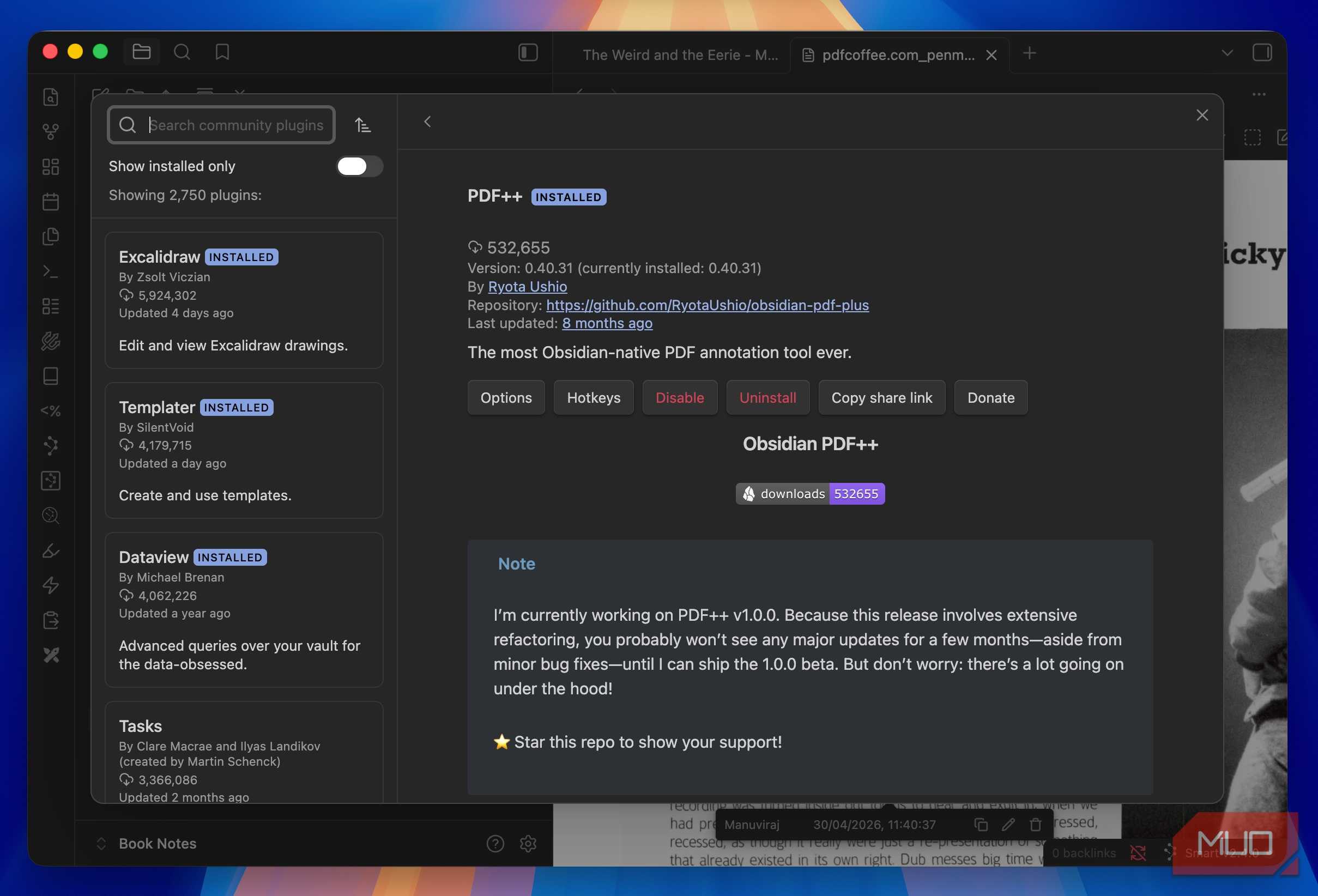The width and height of the screenshot is (1318, 896).
Task: Open more options ellipsis in PDF view
Action: click(x=1259, y=94)
